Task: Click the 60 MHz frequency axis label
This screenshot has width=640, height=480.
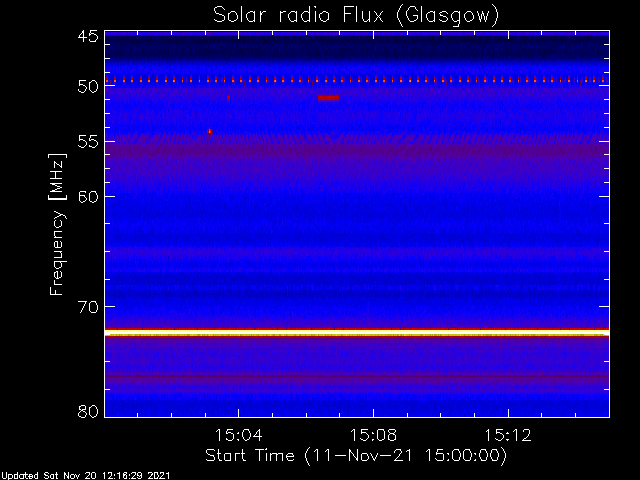Action: pyautogui.click(x=88, y=196)
